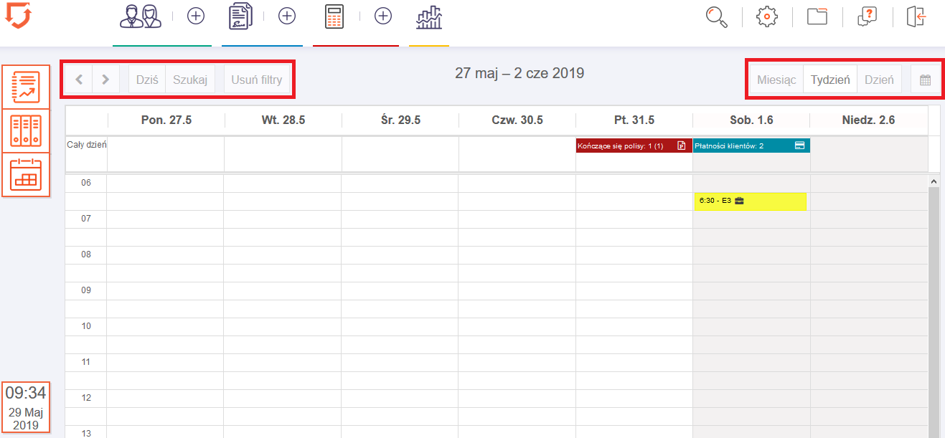945x438 pixels.
Task: Click the Dziś button
Action: (147, 80)
